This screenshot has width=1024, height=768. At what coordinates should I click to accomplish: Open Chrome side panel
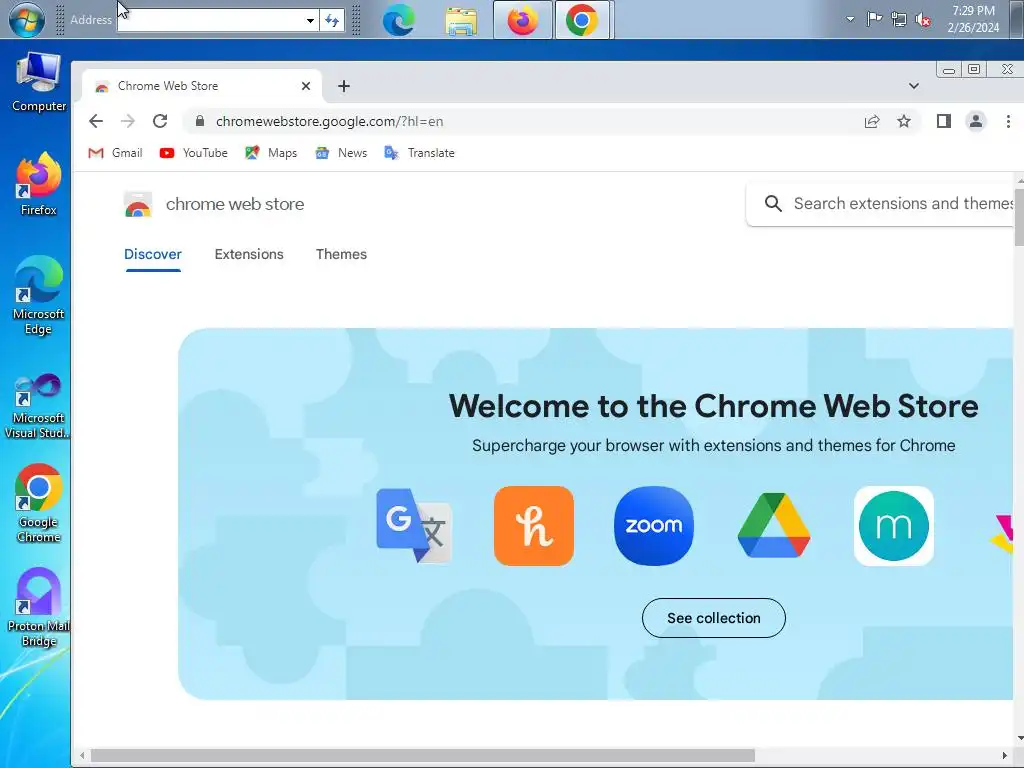(944, 121)
